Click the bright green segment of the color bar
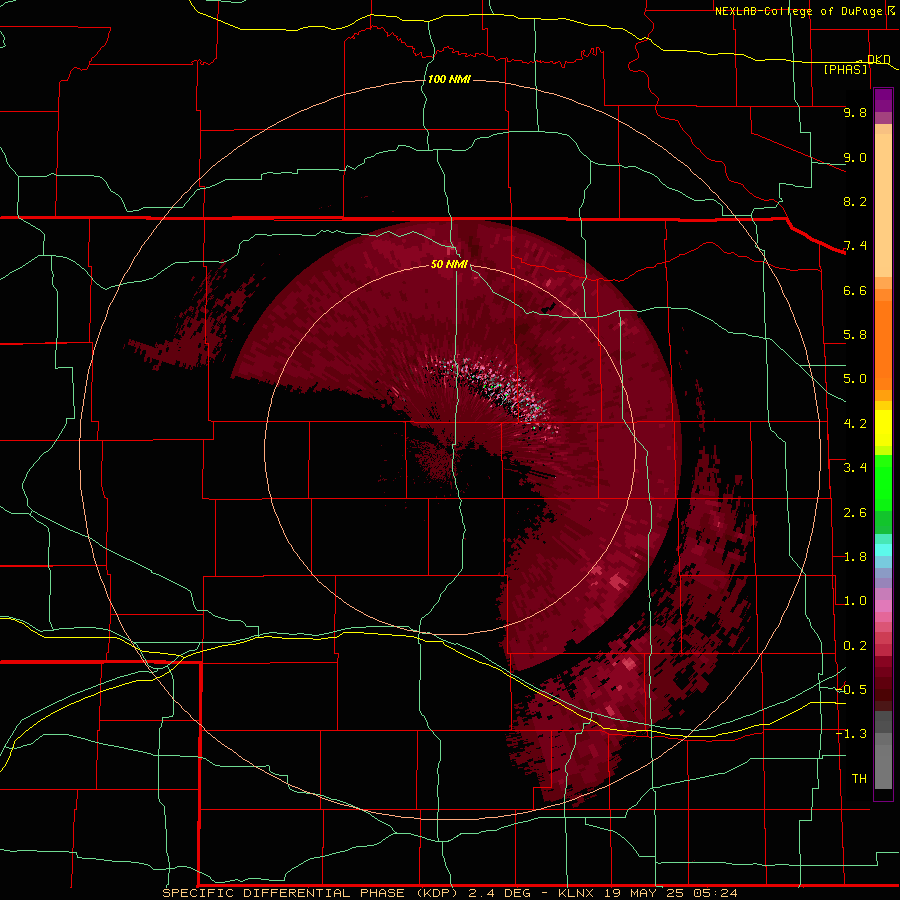Screen dimensions: 900x900 (883, 482)
